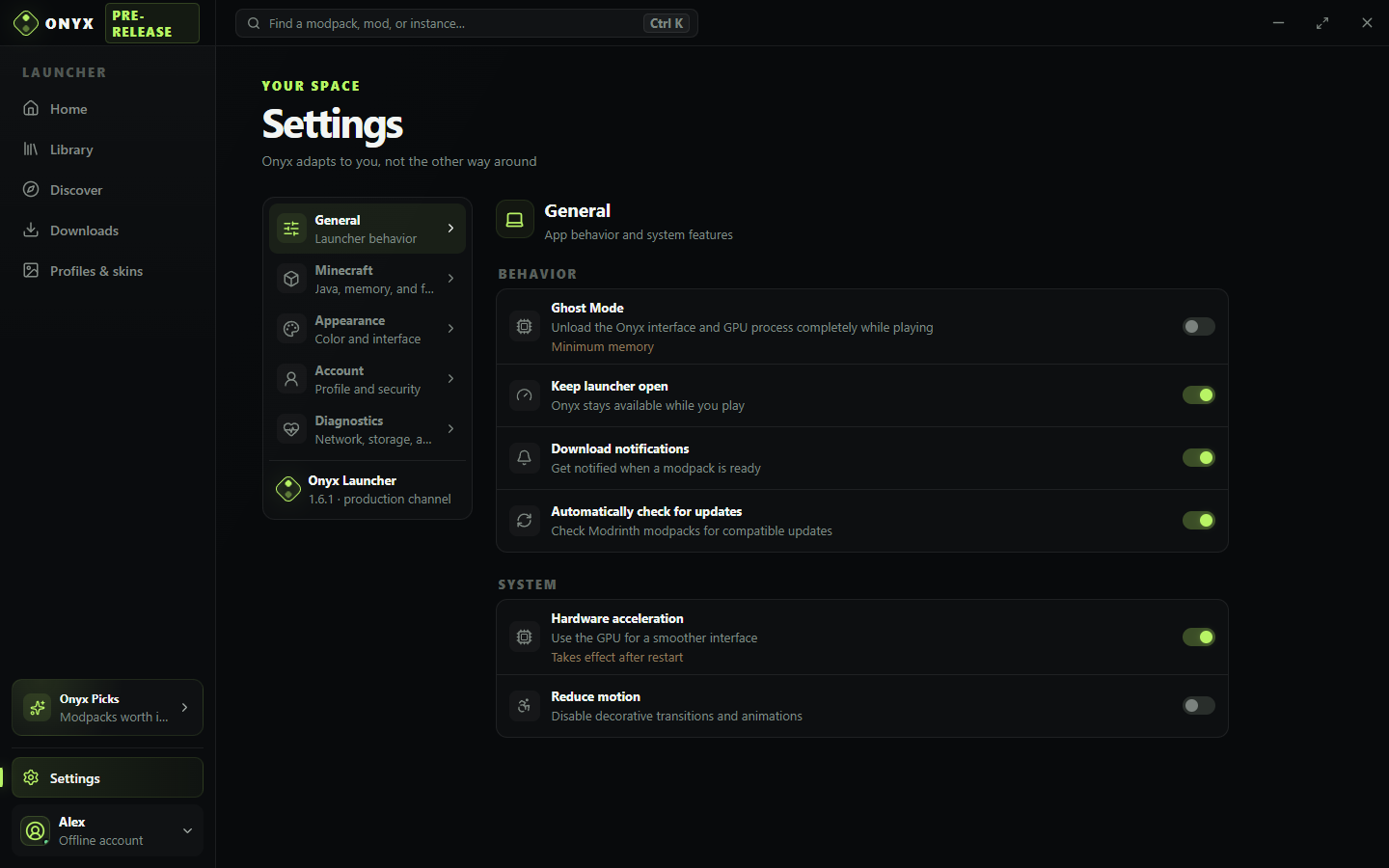Enable the Reduce motion toggle
Viewport: 1389px width, 868px height.
pos(1199,706)
